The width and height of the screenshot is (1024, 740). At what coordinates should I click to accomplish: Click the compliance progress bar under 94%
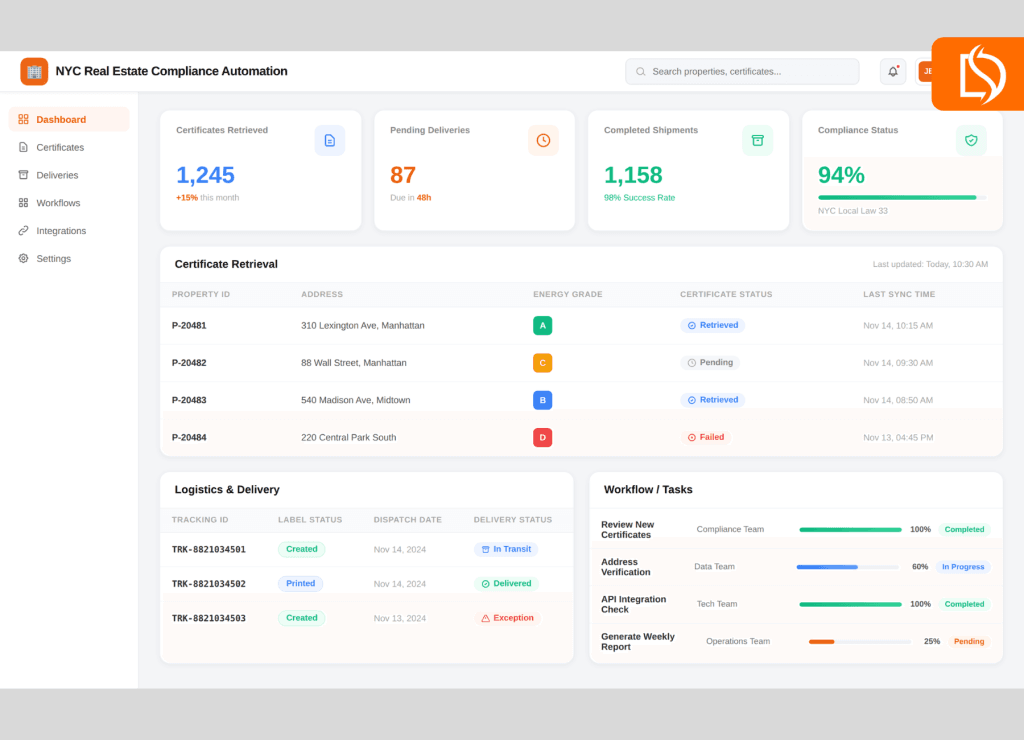(x=903, y=197)
